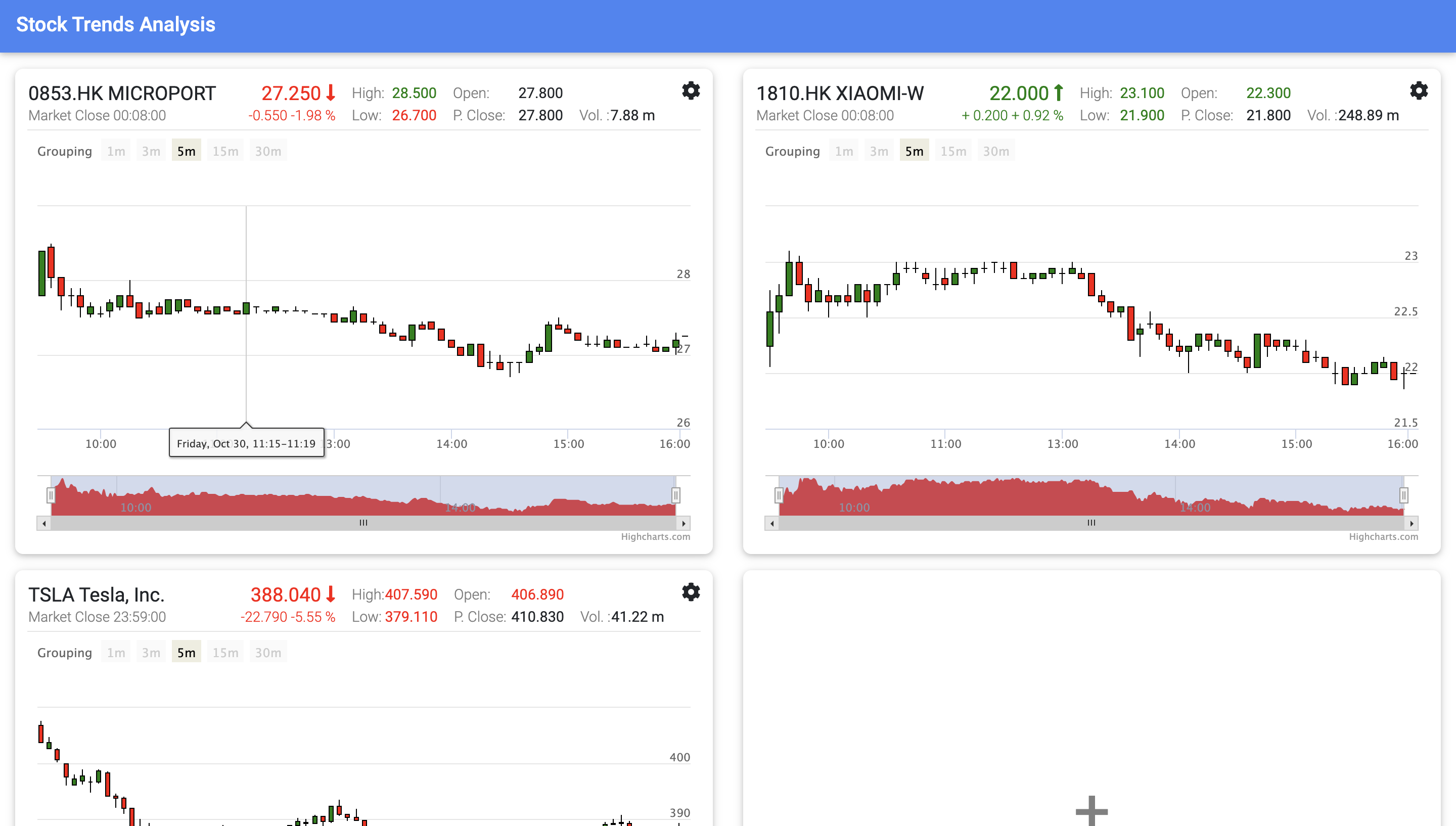Switch MICROPORT chart to 30m grouping
The width and height of the screenshot is (1456, 826).
(268, 151)
